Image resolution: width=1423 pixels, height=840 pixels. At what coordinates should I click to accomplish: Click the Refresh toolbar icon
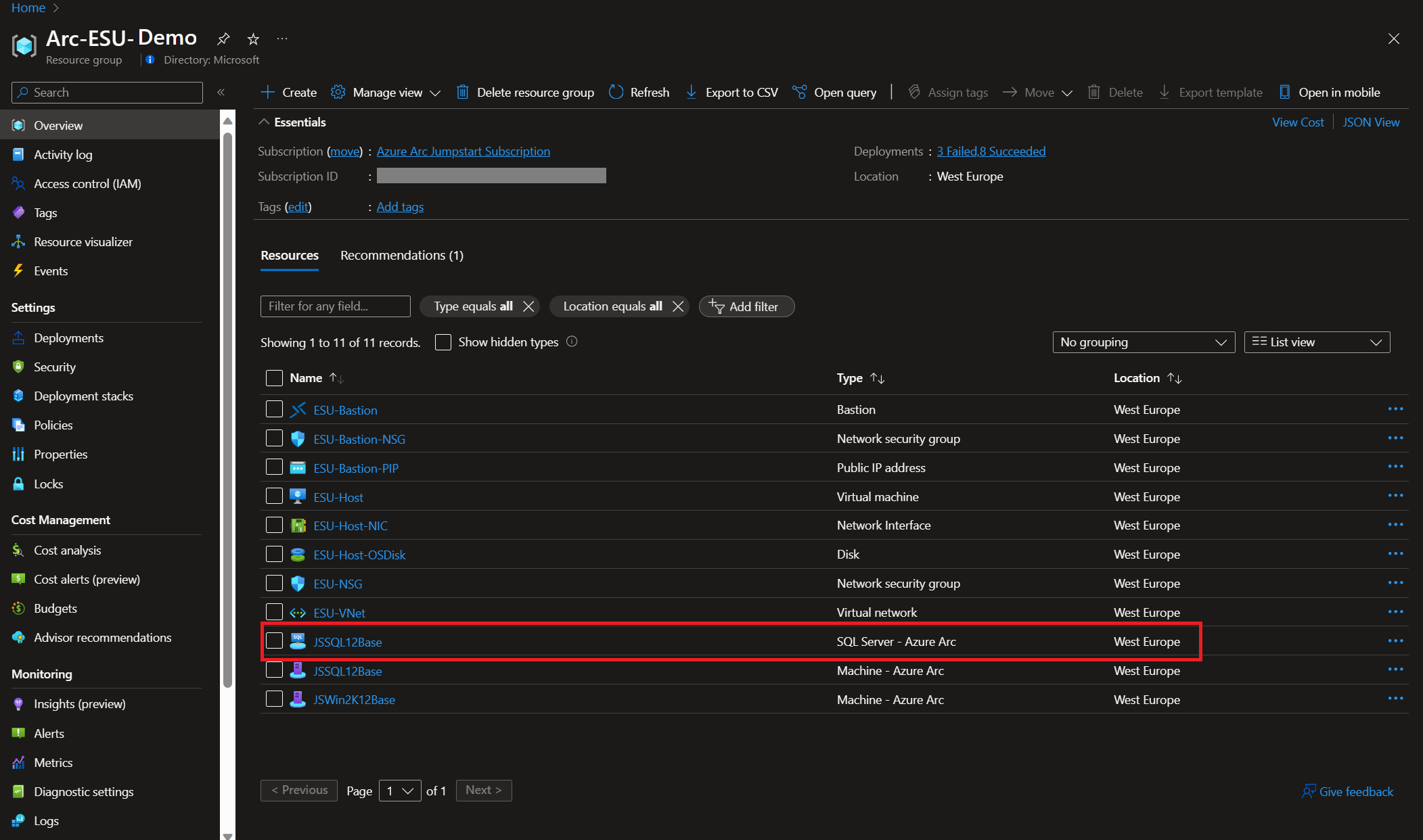coord(616,92)
